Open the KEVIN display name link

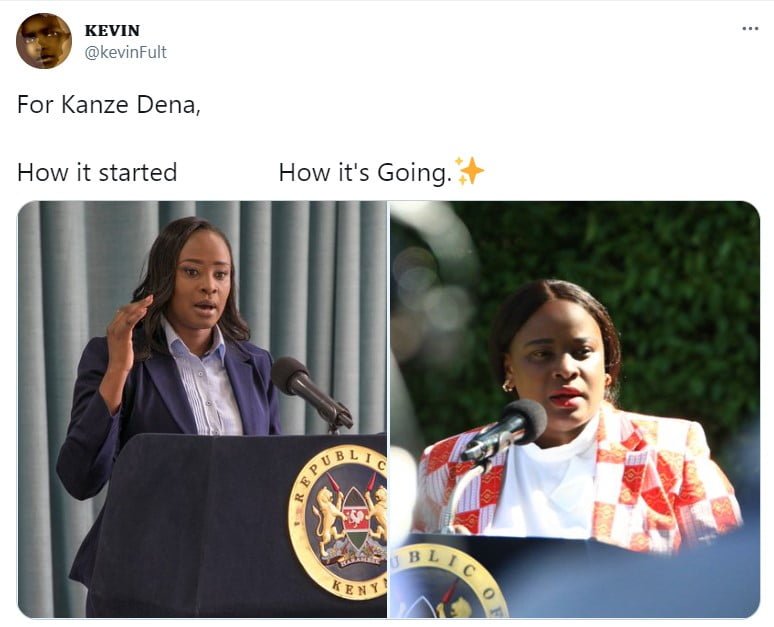click(112, 30)
